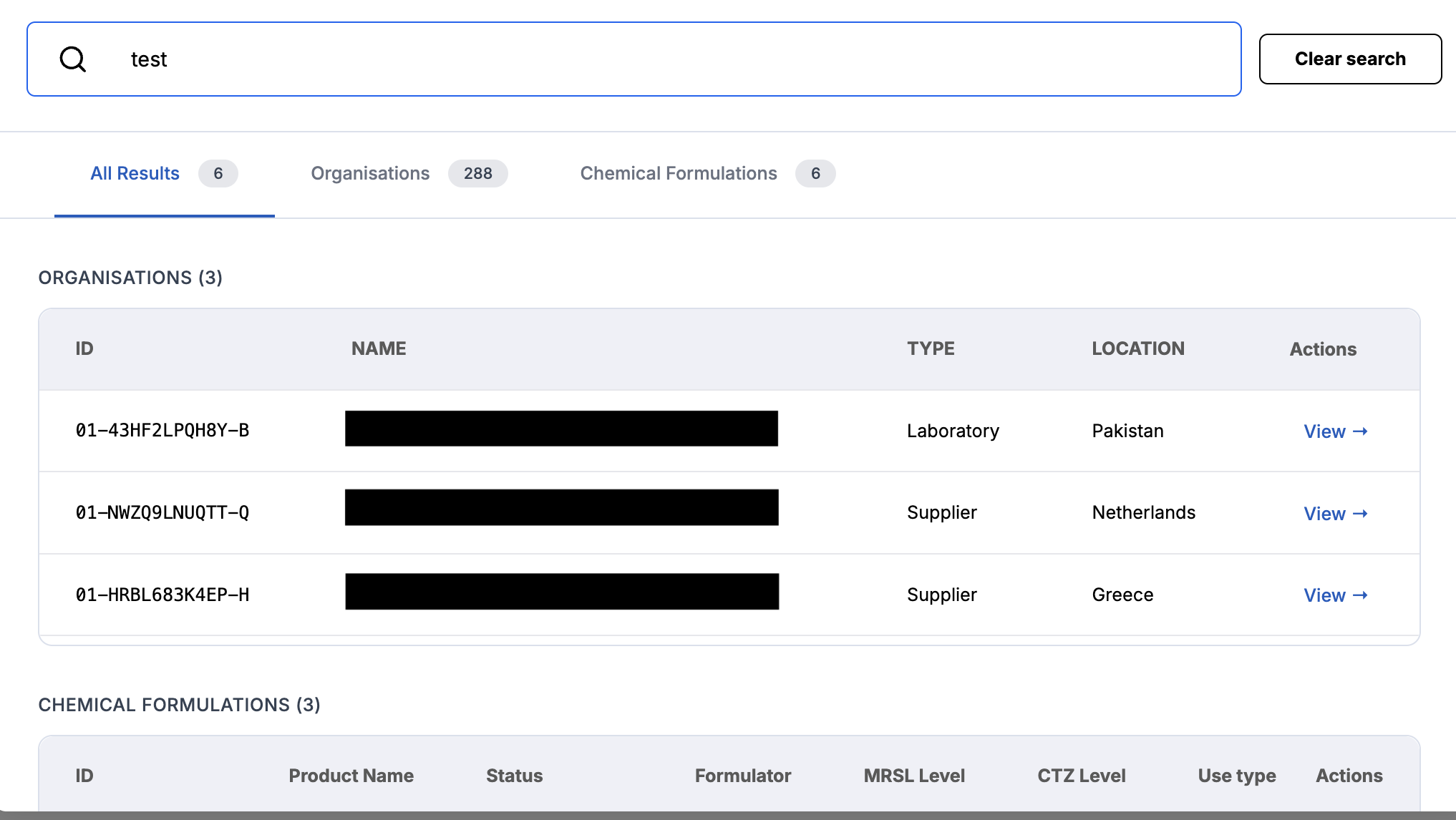Click the TYPE column header
Screen dimensions: 1456x820
point(931,348)
